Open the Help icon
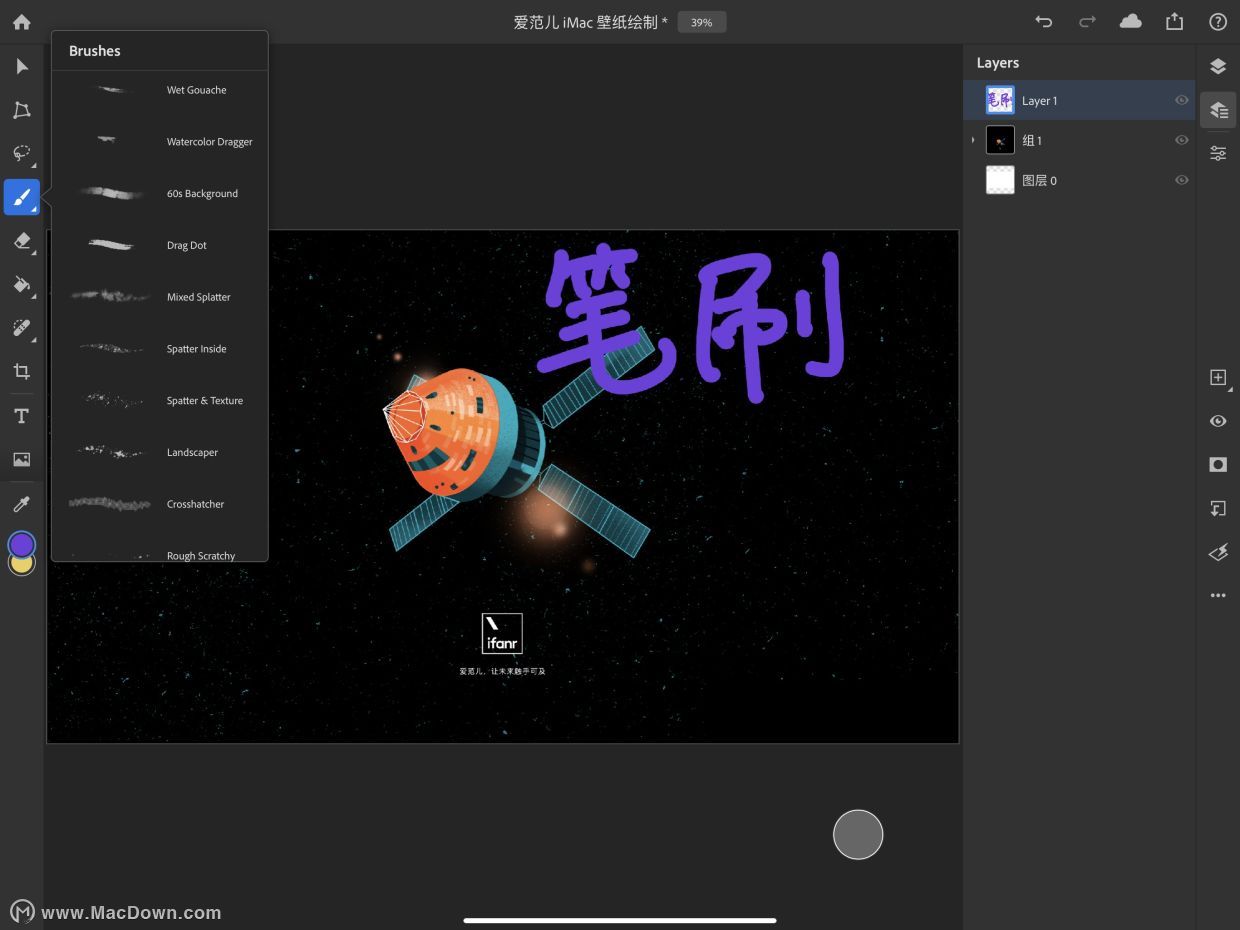1240x930 pixels. pyautogui.click(x=1218, y=22)
